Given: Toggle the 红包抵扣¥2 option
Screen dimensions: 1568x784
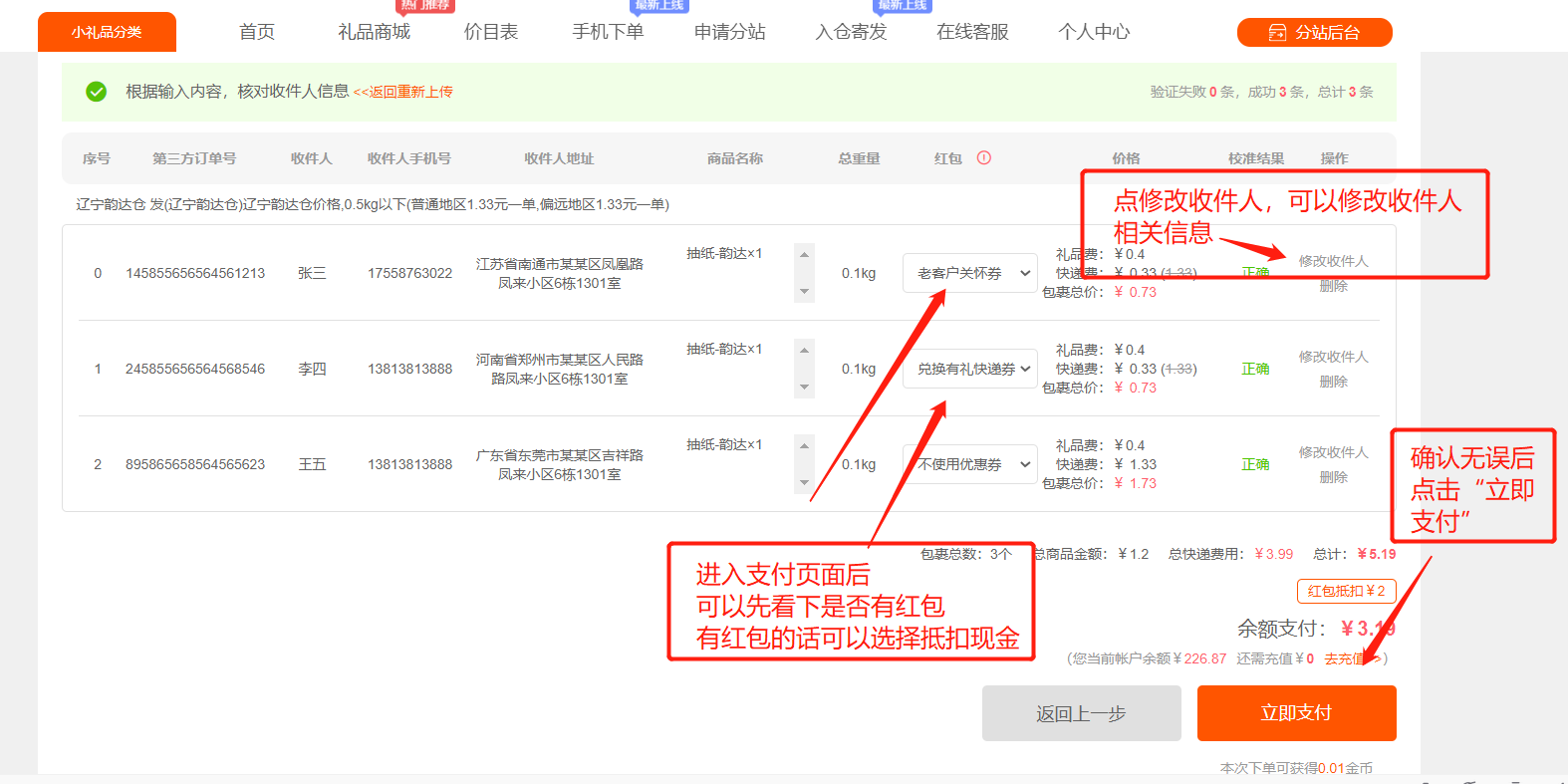Looking at the screenshot, I should 1346,591.
